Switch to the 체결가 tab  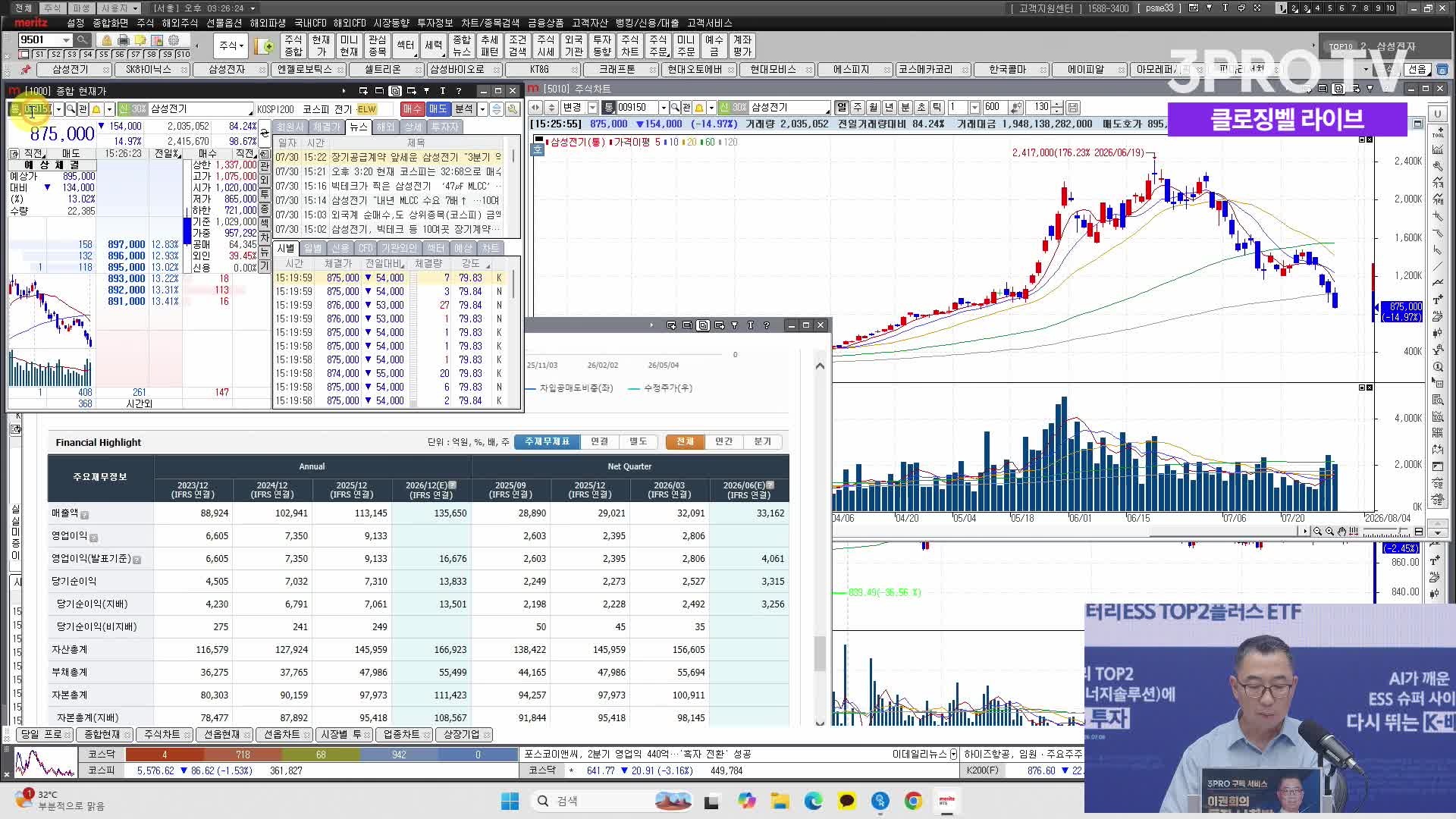(x=327, y=127)
